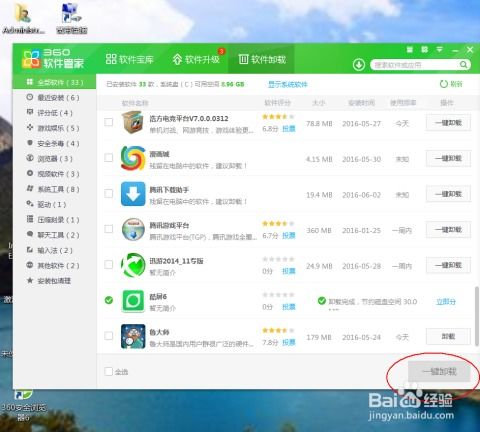Click the download manager arrow icon
Image resolution: width=480 pixels, height=432 pixels.
coord(359,65)
